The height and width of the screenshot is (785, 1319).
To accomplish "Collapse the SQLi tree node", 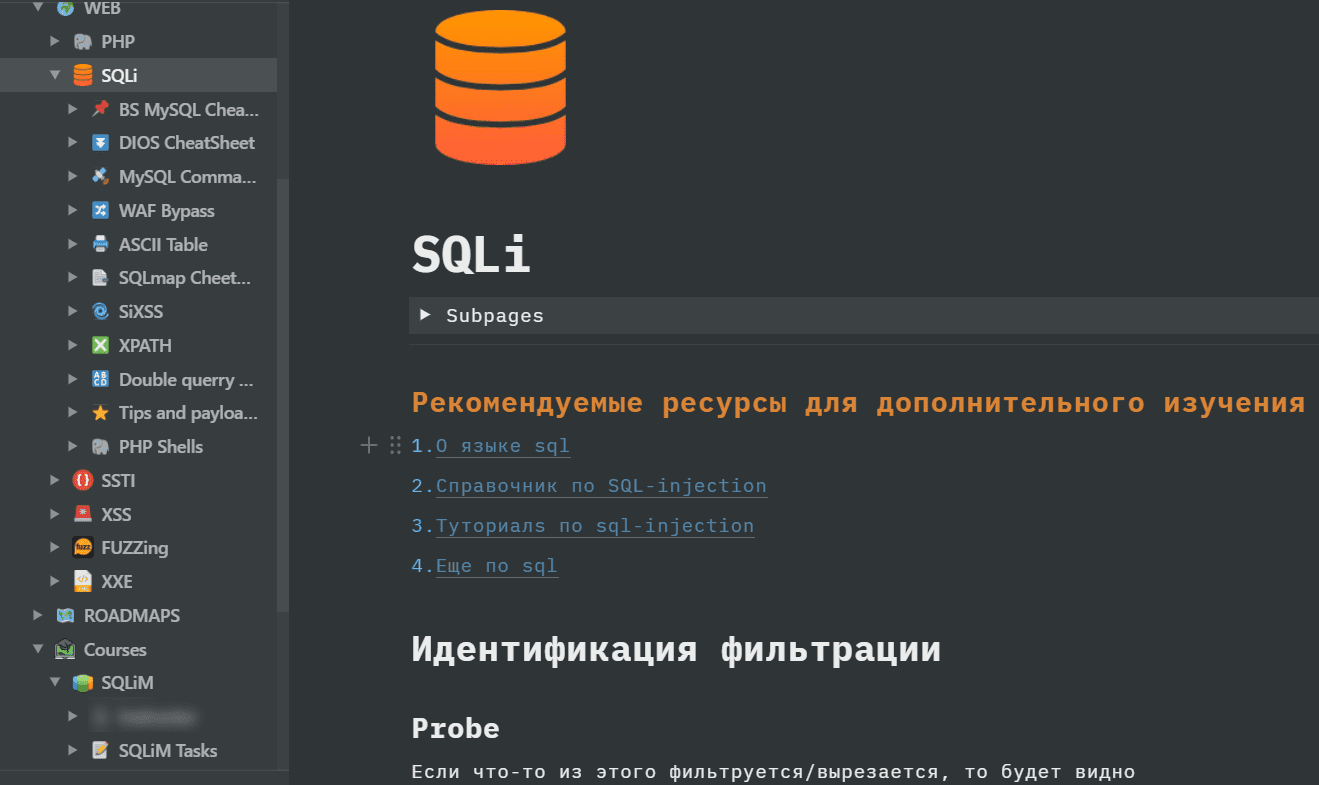I will point(55,75).
